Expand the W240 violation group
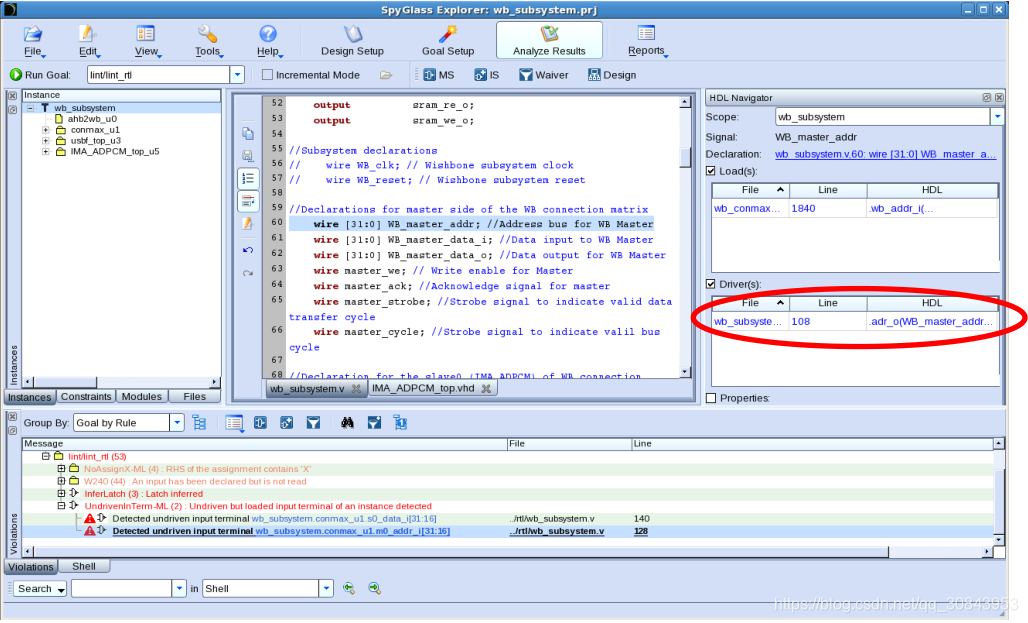 [61, 481]
